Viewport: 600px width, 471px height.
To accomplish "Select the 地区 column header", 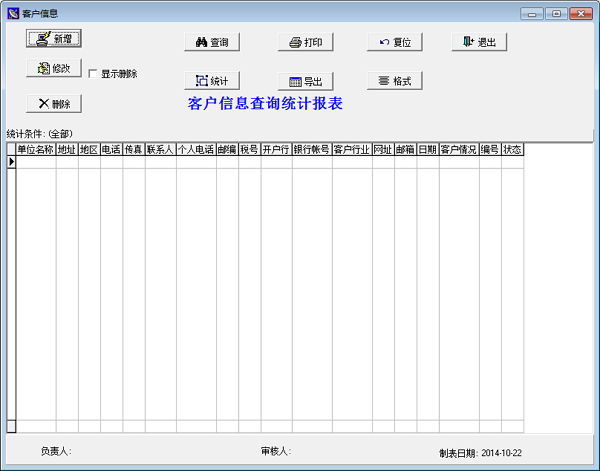I will coord(89,149).
